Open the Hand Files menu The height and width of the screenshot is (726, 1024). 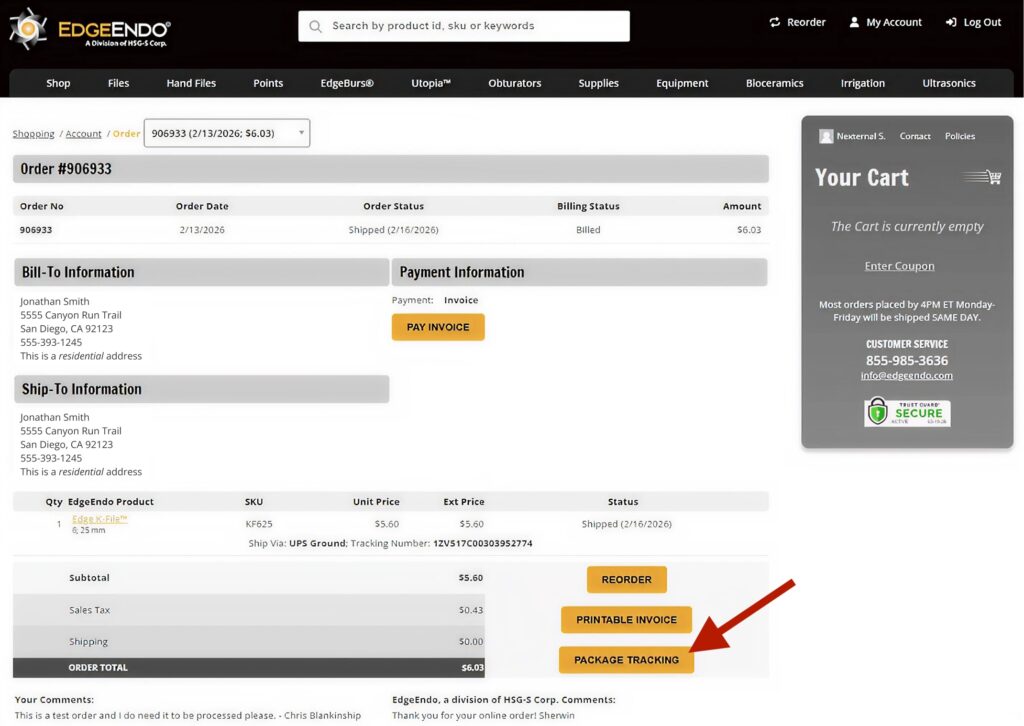[190, 83]
